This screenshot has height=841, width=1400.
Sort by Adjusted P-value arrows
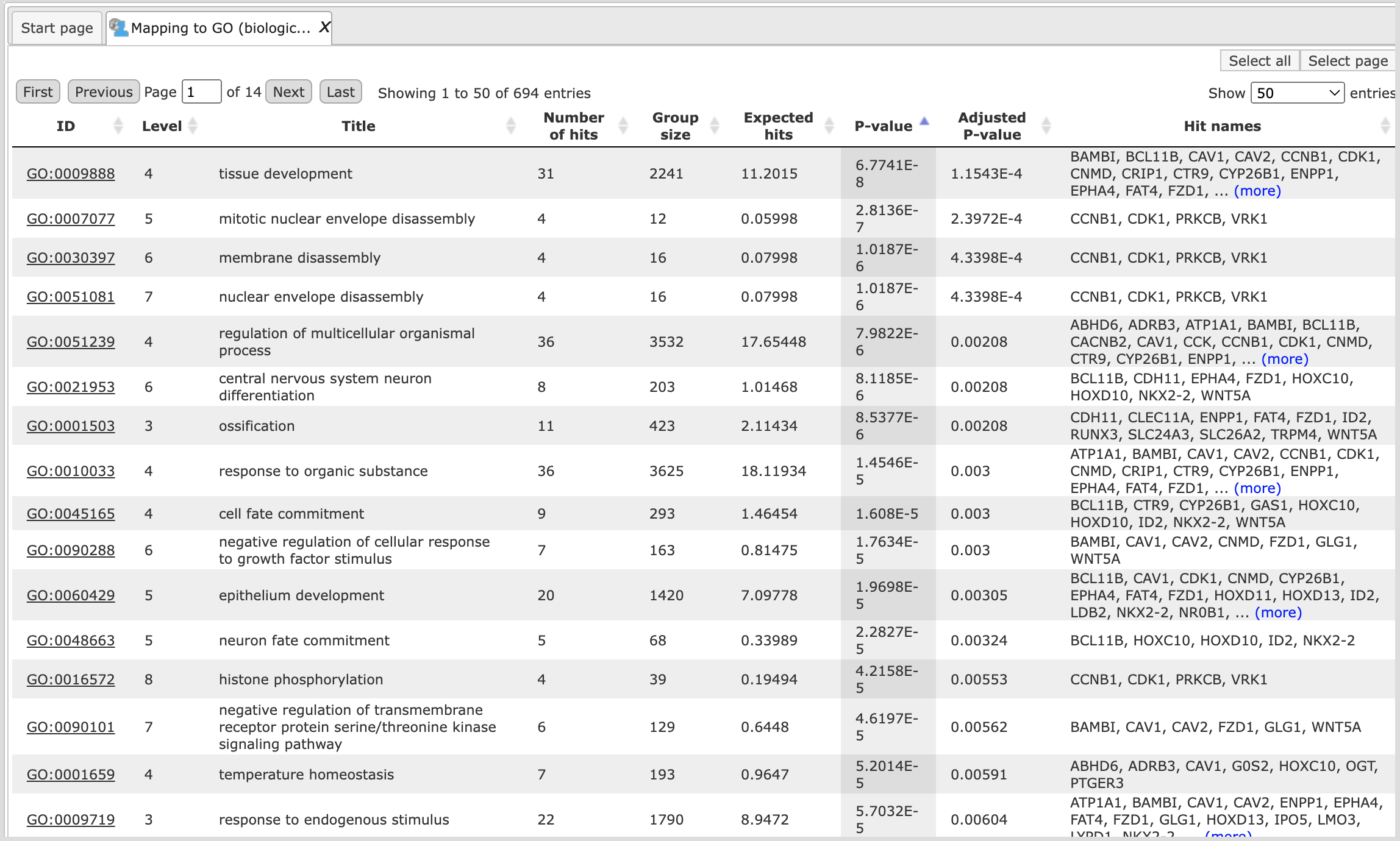(1046, 126)
